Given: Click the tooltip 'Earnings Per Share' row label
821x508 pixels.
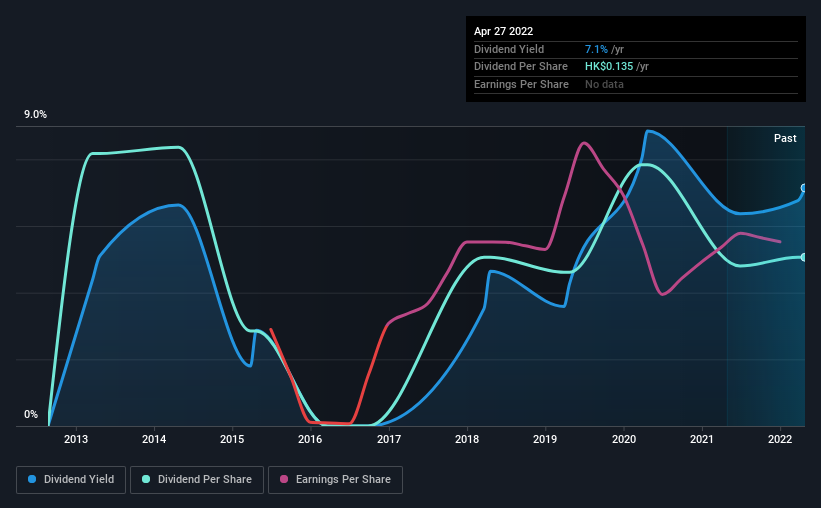Looking at the screenshot, I should [521, 84].
